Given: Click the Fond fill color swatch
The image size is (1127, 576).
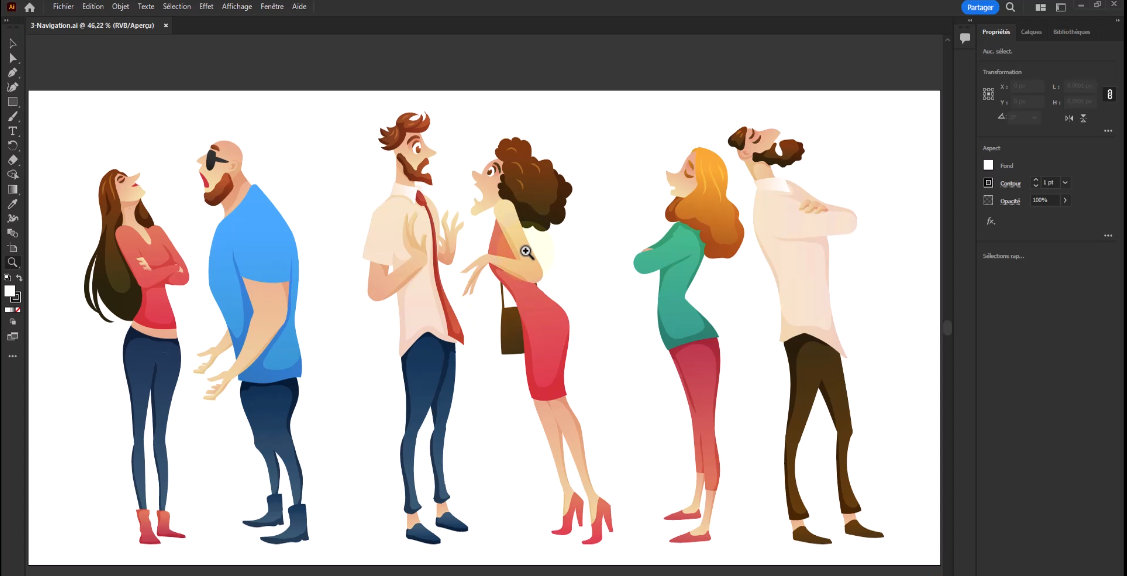Looking at the screenshot, I should (x=988, y=165).
